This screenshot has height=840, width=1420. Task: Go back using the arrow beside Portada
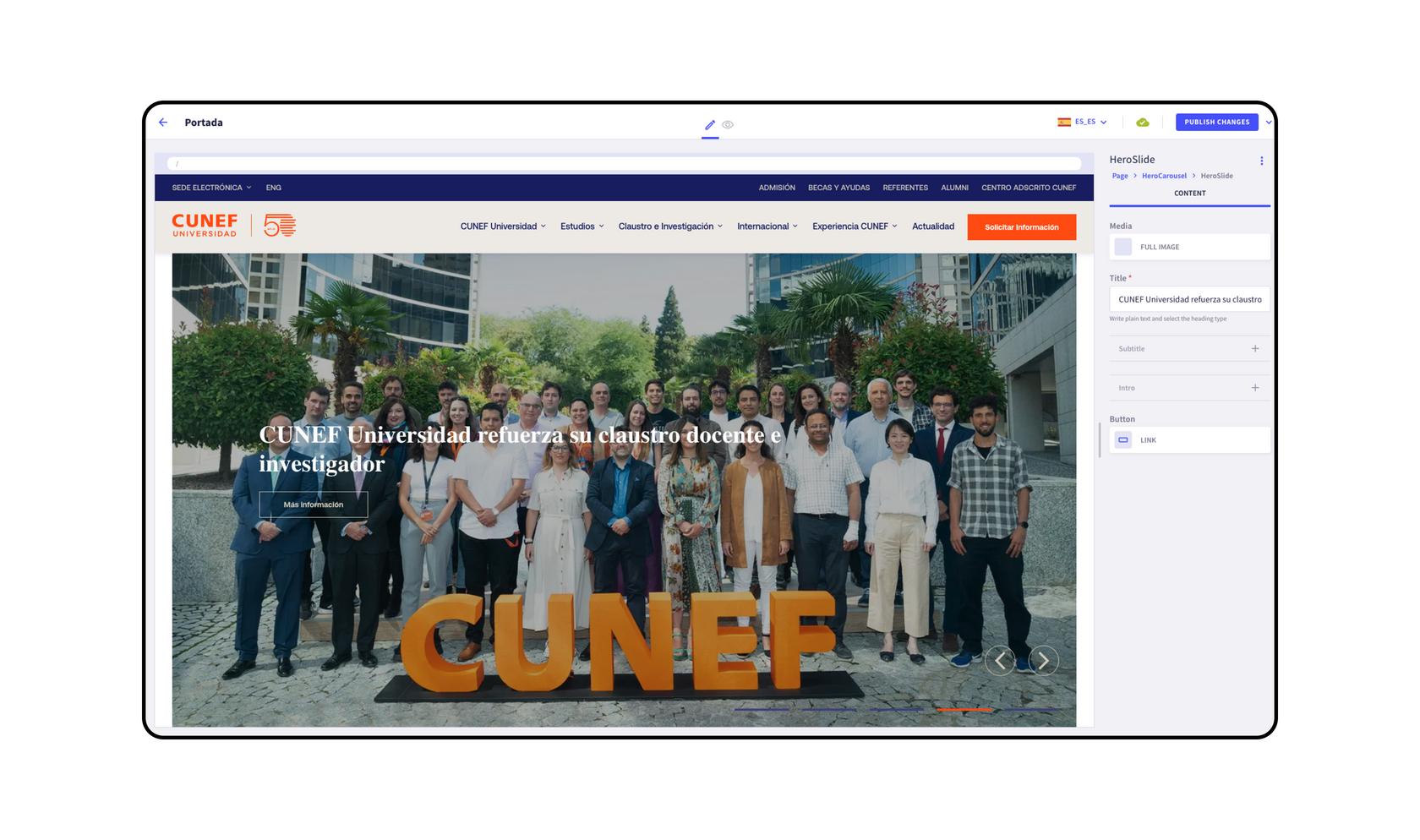tap(163, 123)
